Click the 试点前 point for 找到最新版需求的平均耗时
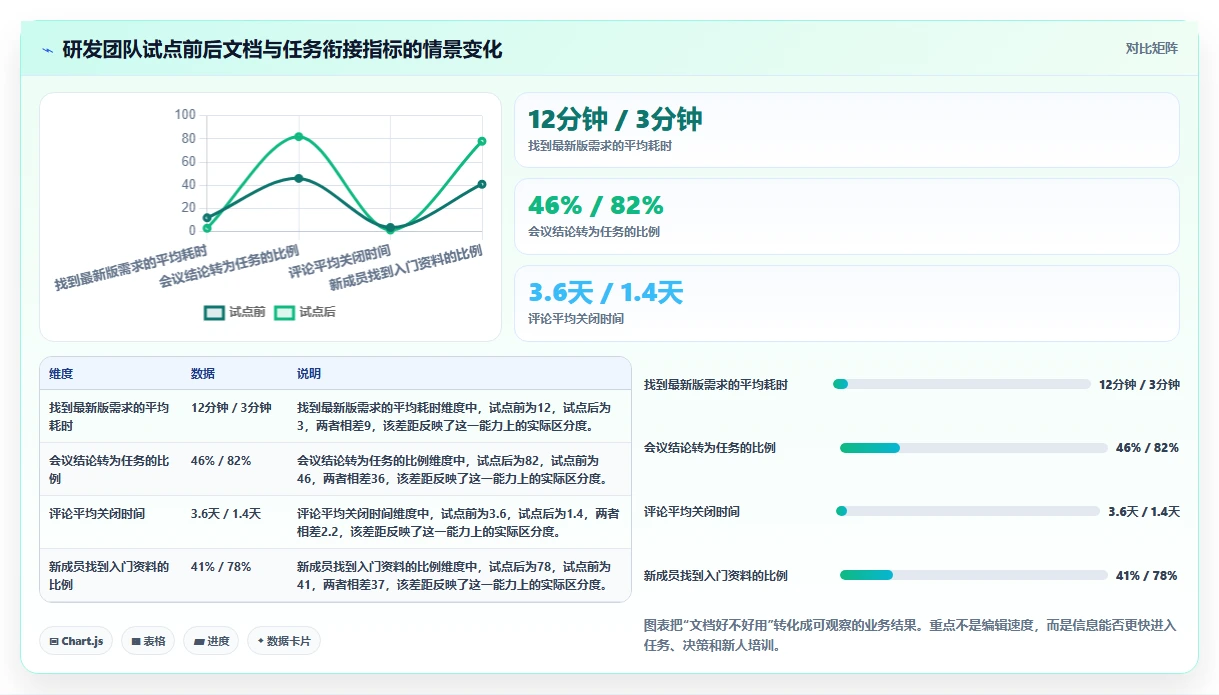The height and width of the screenshot is (695, 1219). [207, 217]
